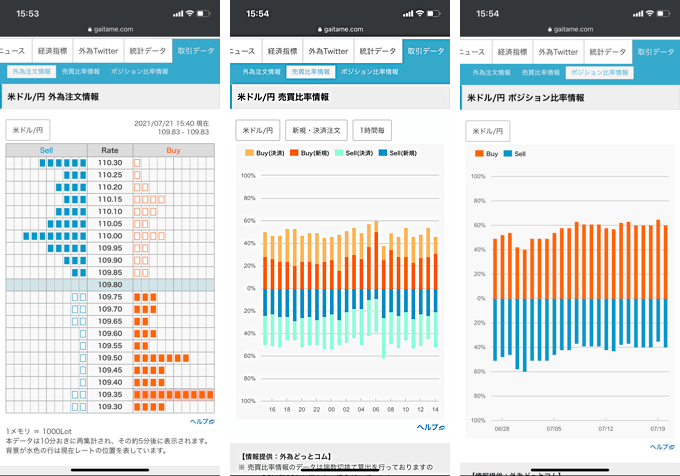The width and height of the screenshot is (680, 476).
Task: Open the 外為Twitter tab on the 売買比率情報 screen
Action: [328, 51]
